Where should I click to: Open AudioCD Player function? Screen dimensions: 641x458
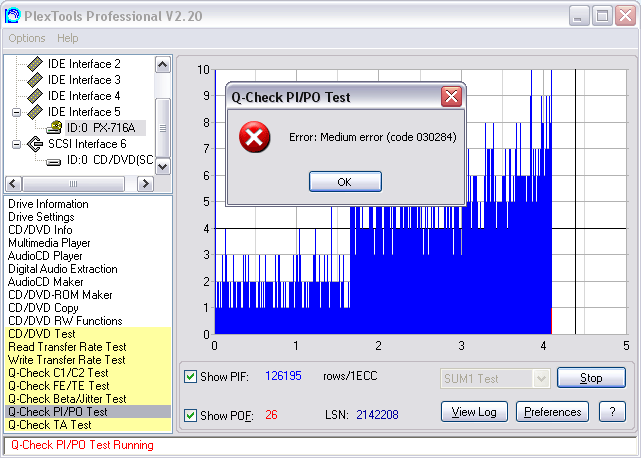45,256
